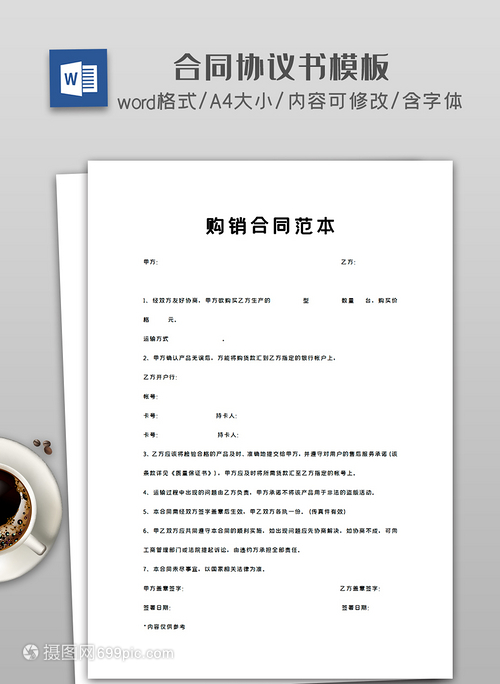Click the footnote *内容仅供参考
The image size is (500, 684).
coord(164,626)
